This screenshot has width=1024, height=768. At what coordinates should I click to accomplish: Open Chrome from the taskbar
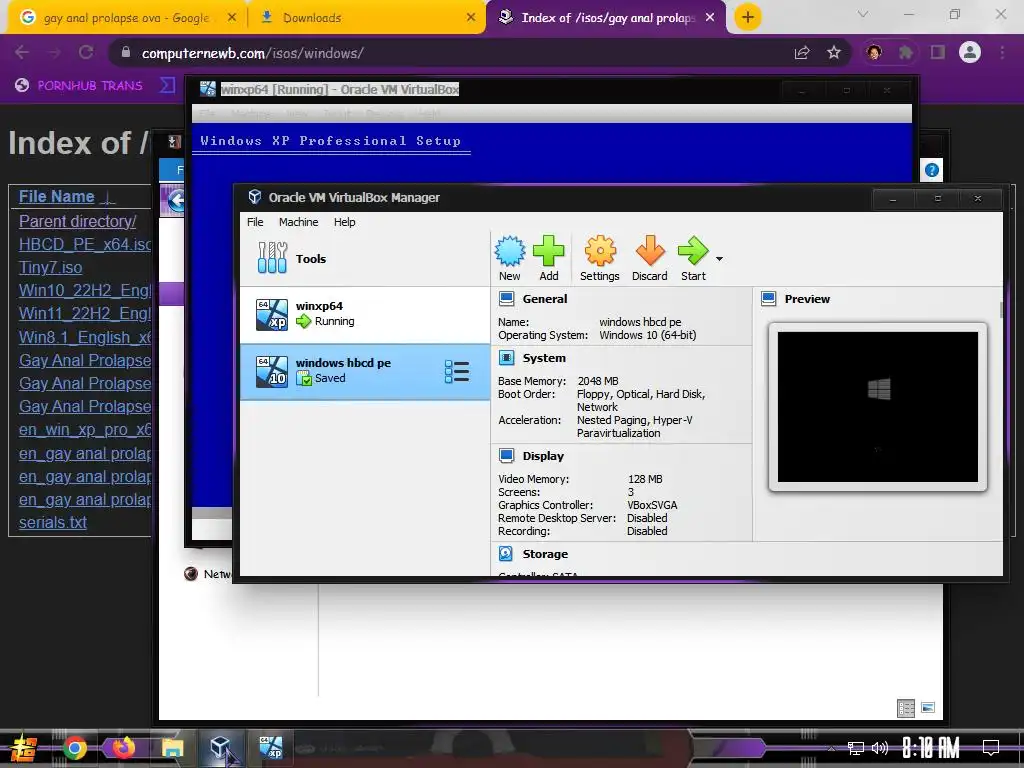click(74, 748)
